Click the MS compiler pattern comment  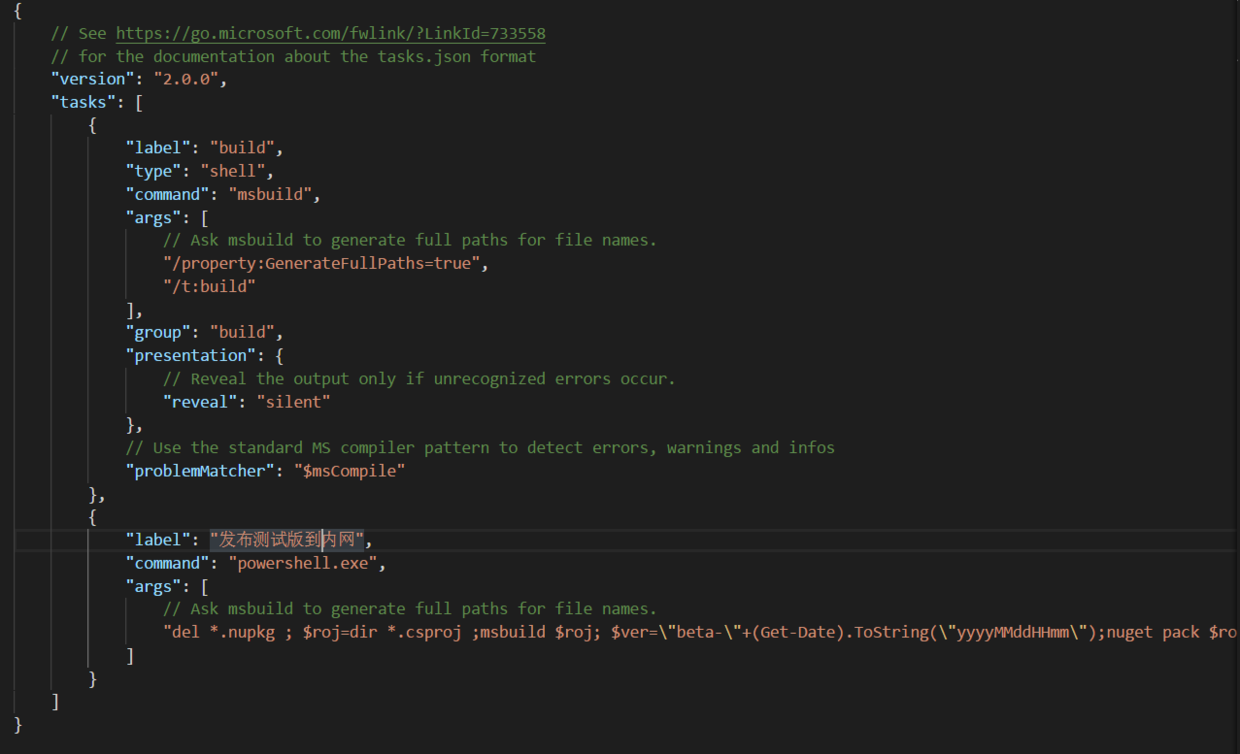[480, 447]
